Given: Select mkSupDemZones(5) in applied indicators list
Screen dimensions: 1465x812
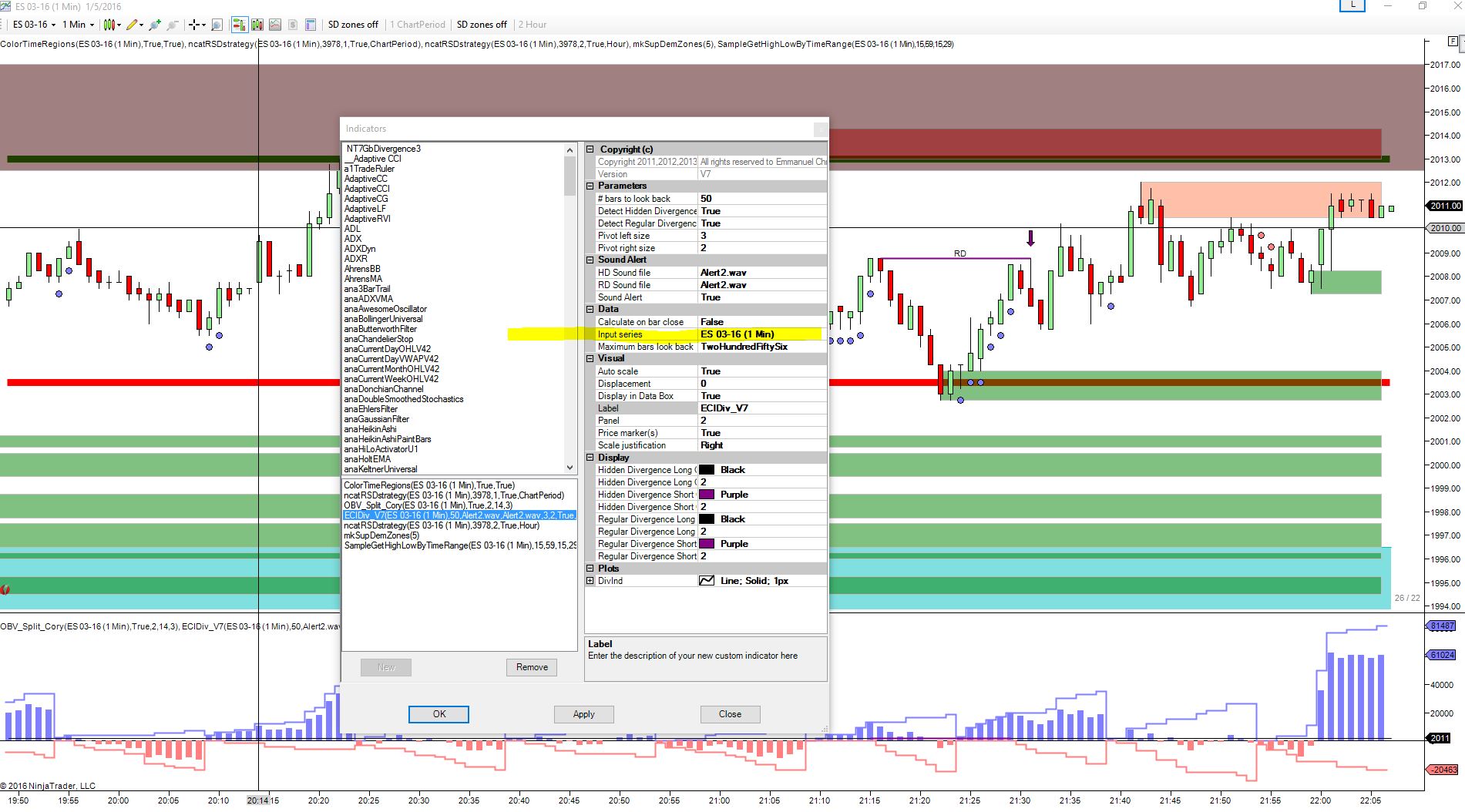Looking at the screenshot, I should [x=381, y=535].
